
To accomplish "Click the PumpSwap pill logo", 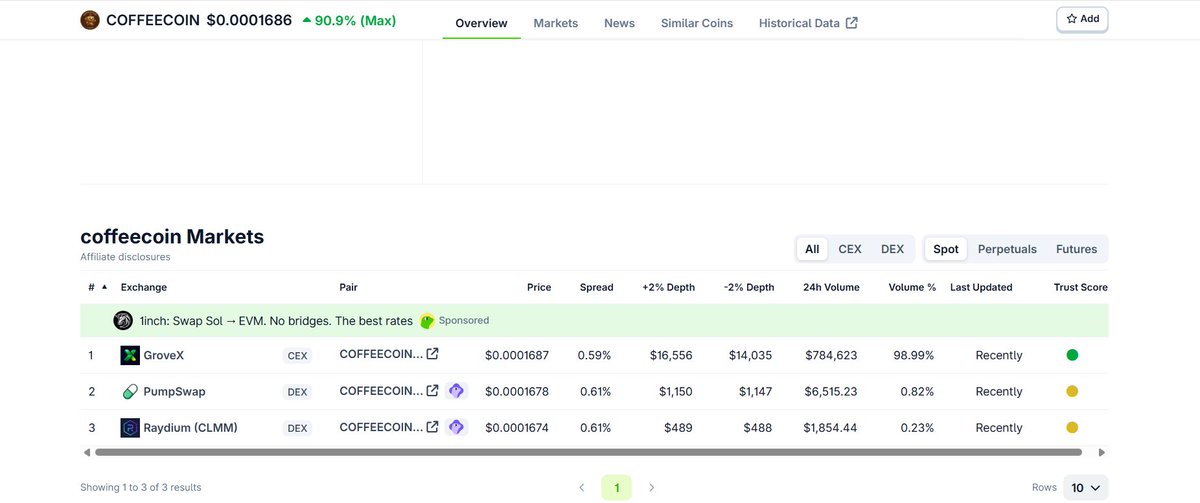I will pyautogui.click(x=130, y=391).
